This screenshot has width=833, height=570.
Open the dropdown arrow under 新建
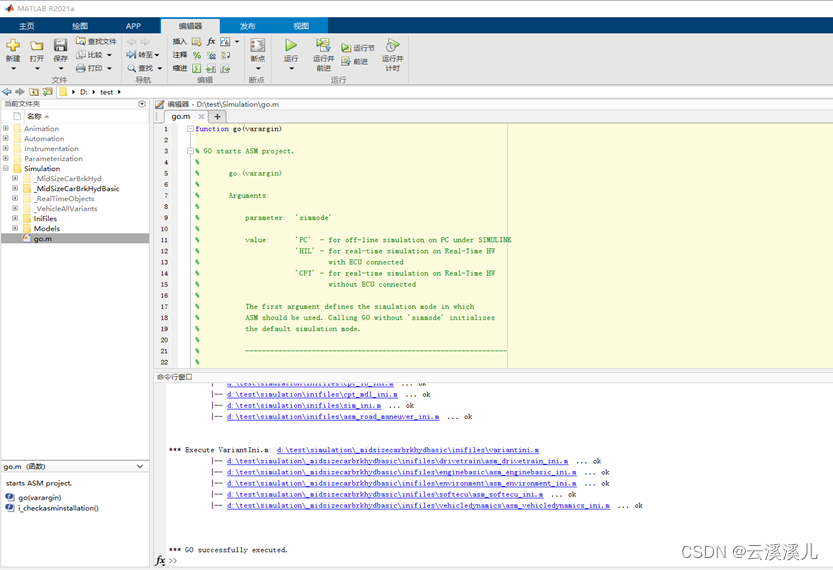(x=13, y=69)
